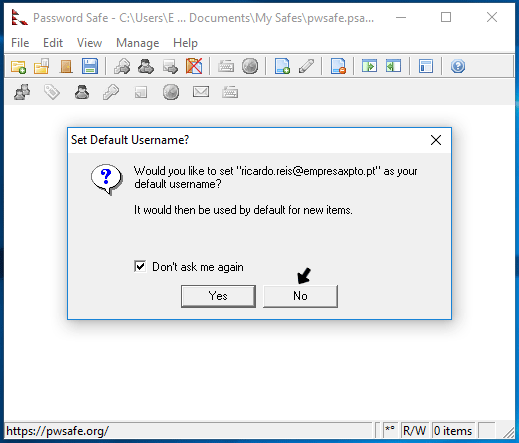519x443 pixels.
Task: Click the Edit entry pencil icon
Action: (306, 66)
